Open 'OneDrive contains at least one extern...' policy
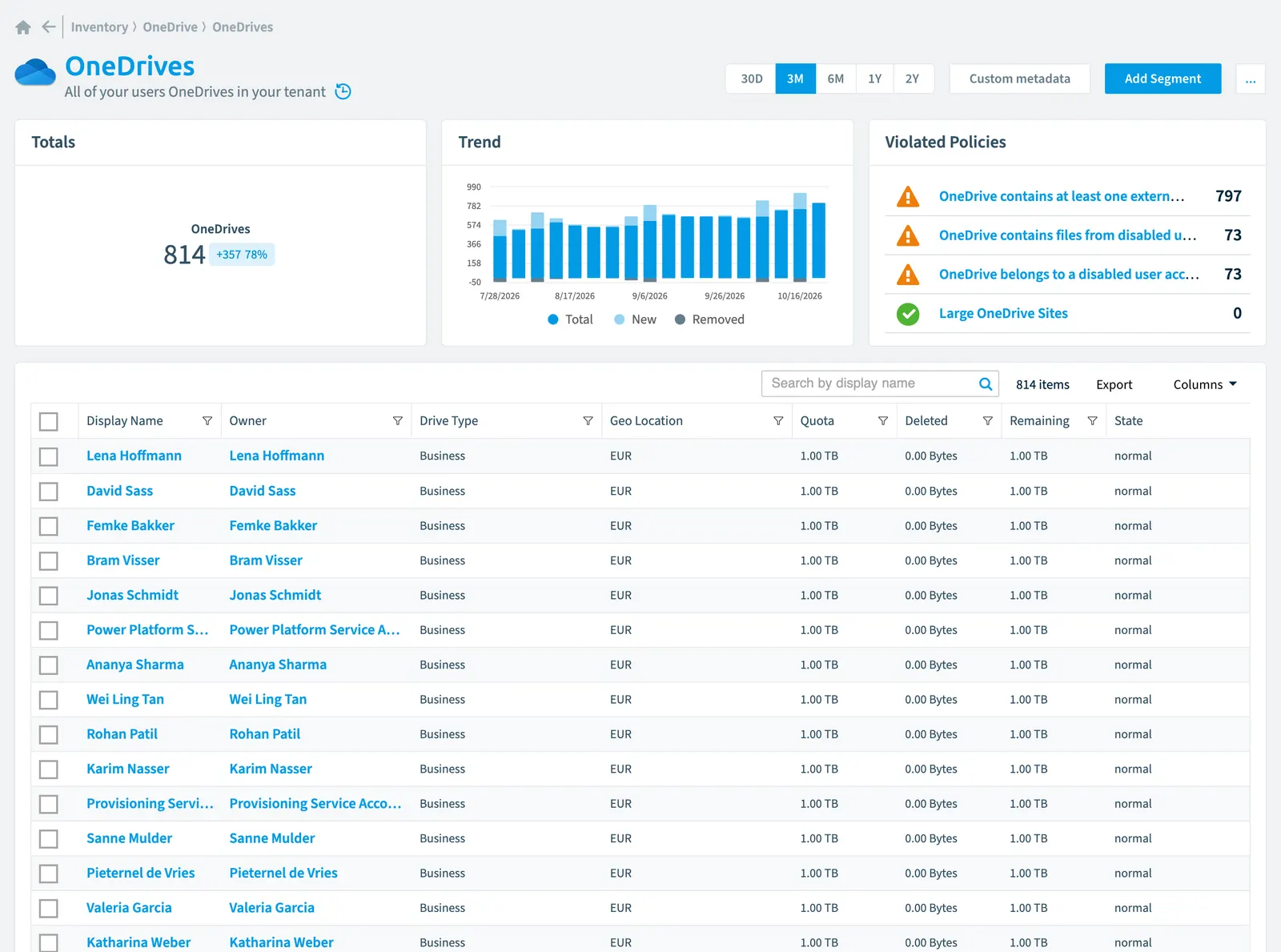 (x=1062, y=196)
